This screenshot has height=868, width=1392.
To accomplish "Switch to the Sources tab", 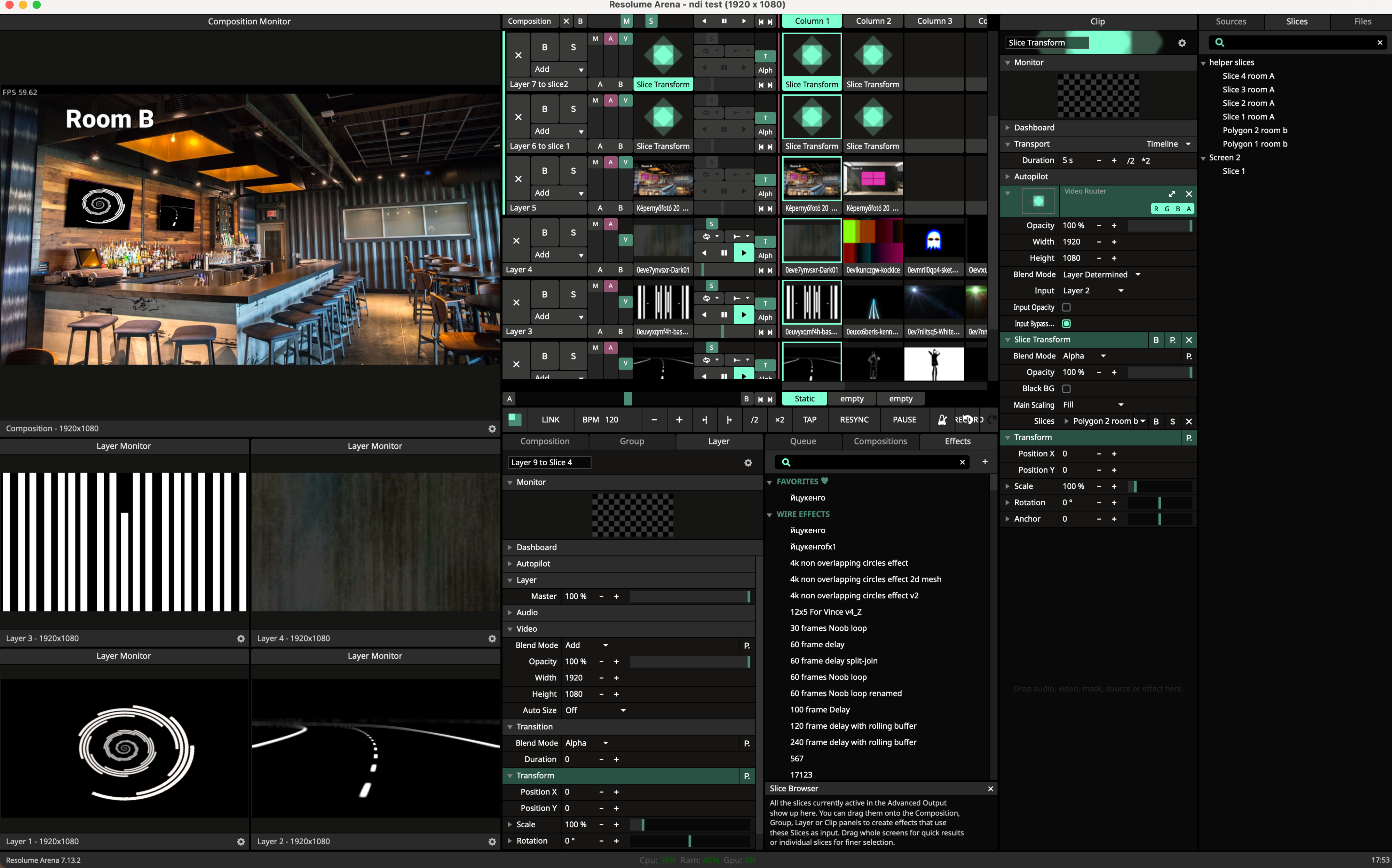I will (x=1231, y=21).
